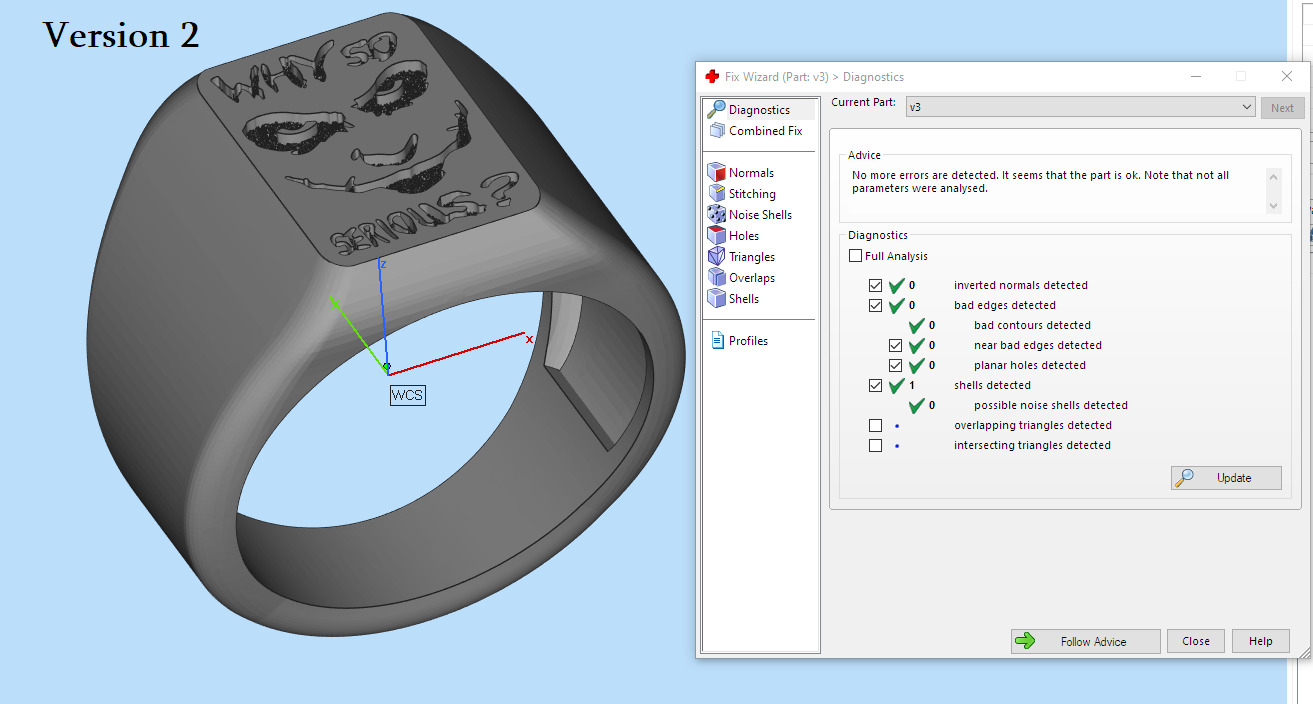Enable intersecting triangles detected checkbox
This screenshot has height=704, width=1313.
click(876, 446)
